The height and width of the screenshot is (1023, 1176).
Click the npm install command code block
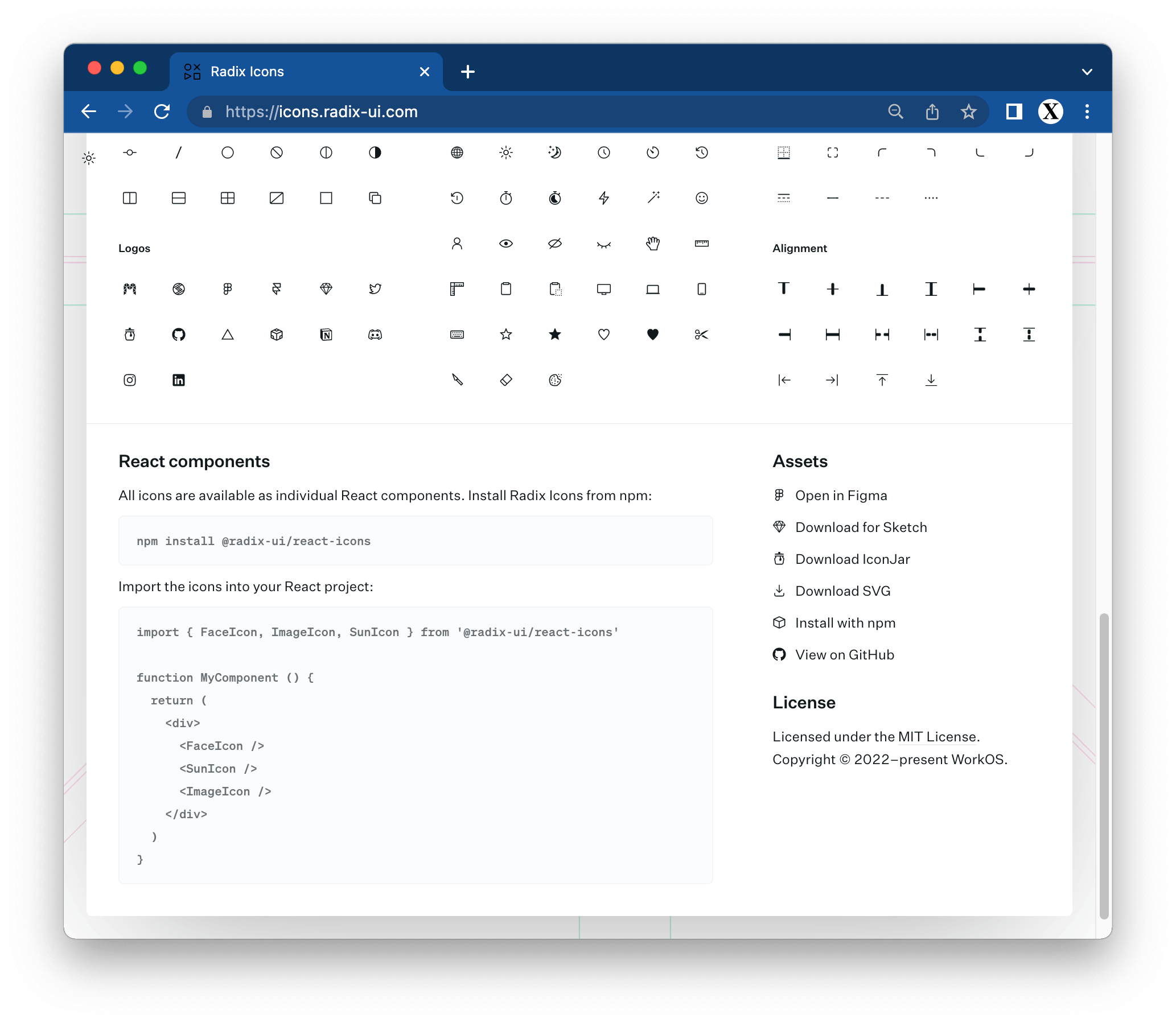tap(415, 541)
